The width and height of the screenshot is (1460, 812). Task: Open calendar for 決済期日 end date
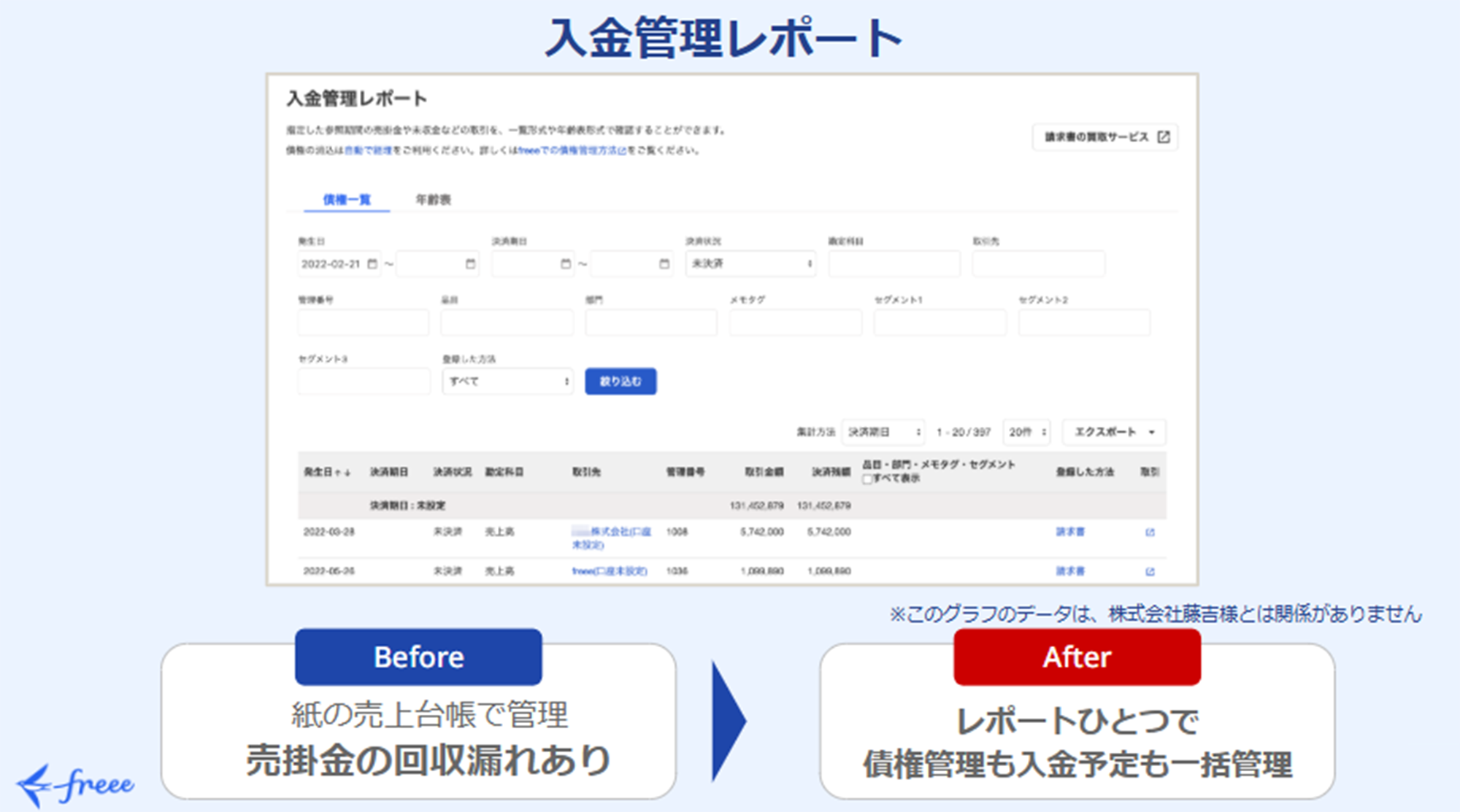[x=664, y=264]
